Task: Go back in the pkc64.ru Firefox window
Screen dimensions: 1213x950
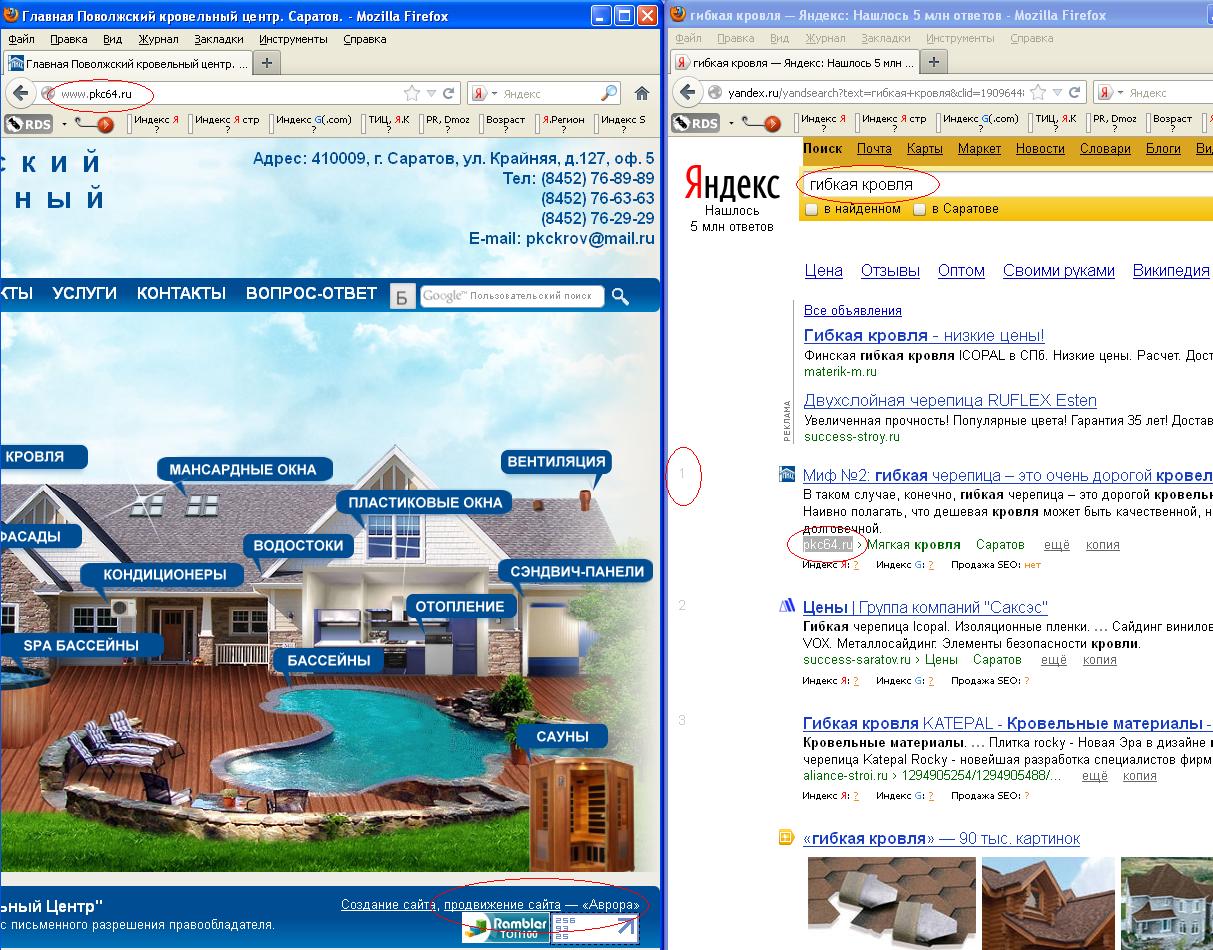Action: 20,93
